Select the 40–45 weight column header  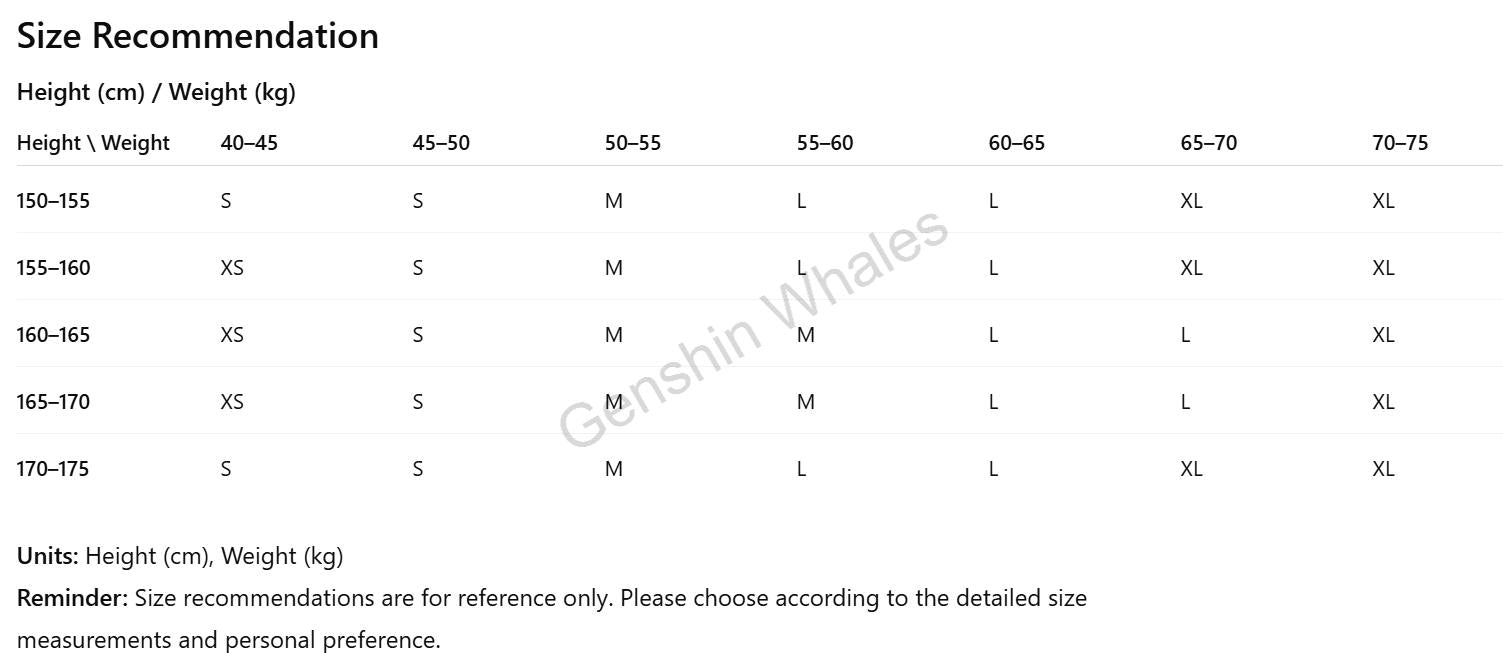(x=249, y=143)
